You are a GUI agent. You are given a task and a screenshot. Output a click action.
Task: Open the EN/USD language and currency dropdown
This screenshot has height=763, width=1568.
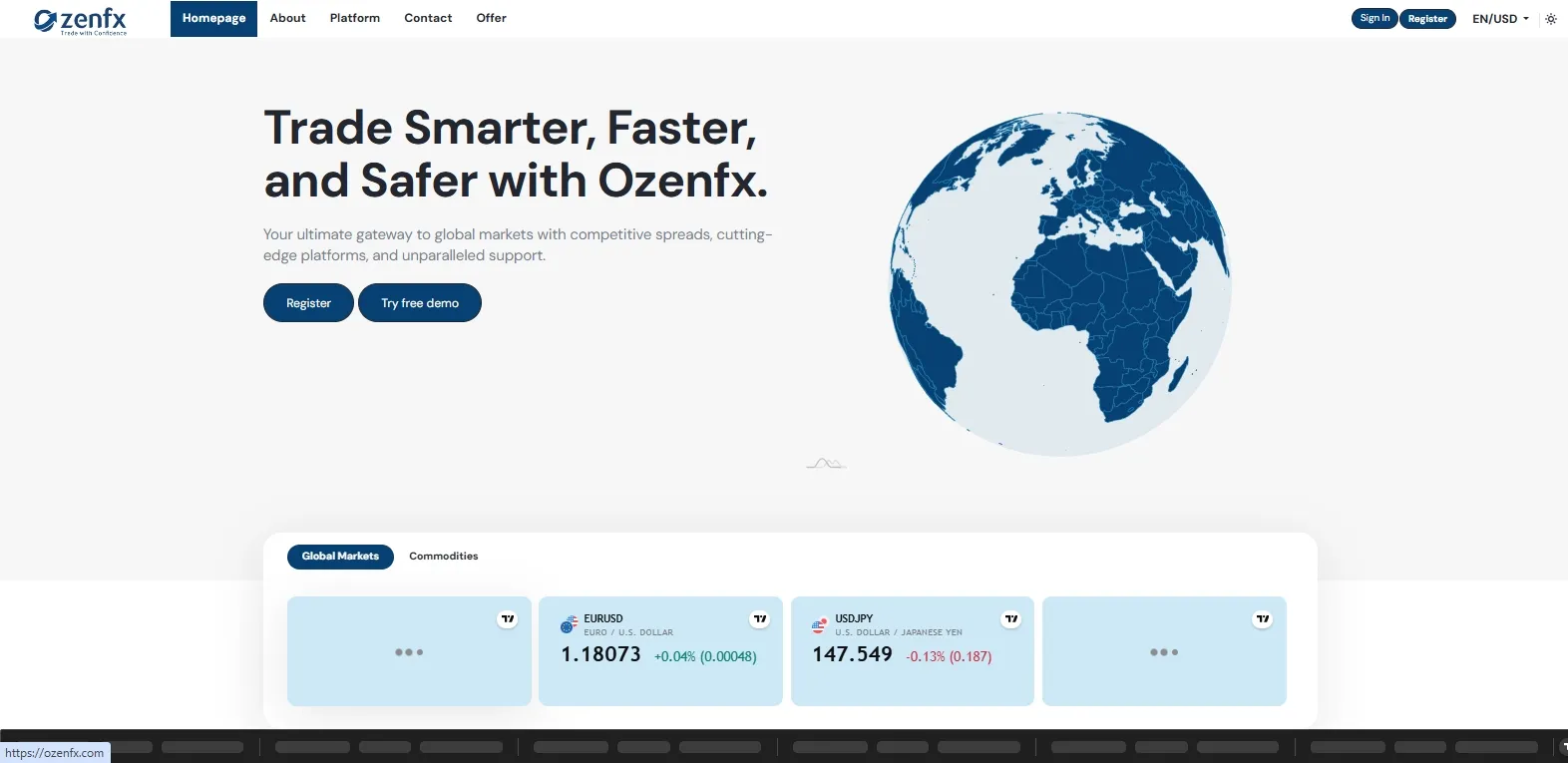[1500, 19]
